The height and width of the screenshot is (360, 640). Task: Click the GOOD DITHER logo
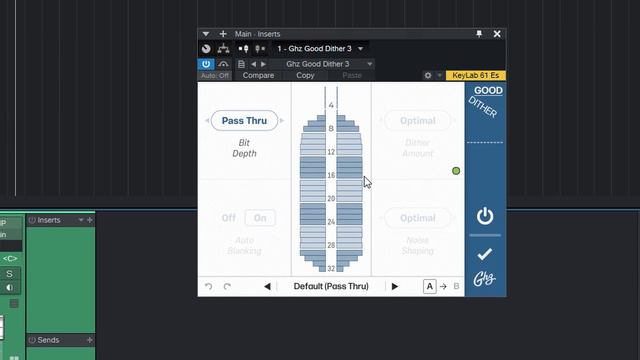(x=486, y=101)
